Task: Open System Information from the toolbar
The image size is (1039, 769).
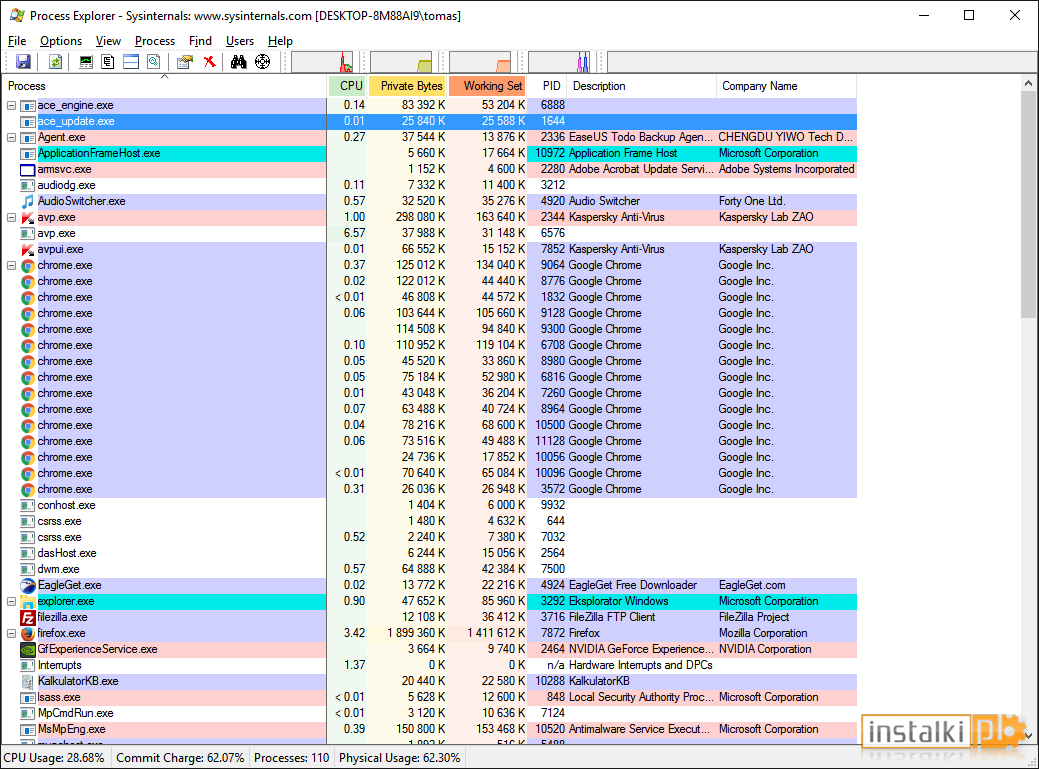Action: click(85, 62)
